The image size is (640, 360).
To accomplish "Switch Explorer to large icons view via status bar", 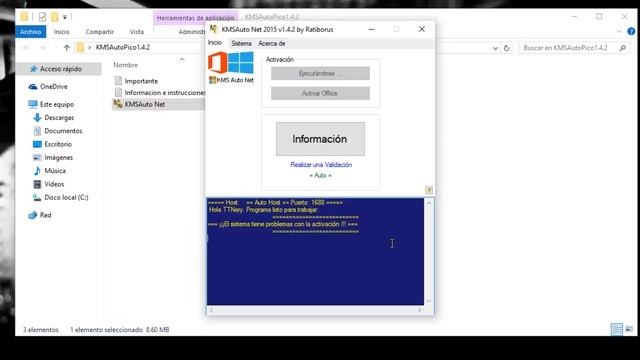I will (629, 329).
